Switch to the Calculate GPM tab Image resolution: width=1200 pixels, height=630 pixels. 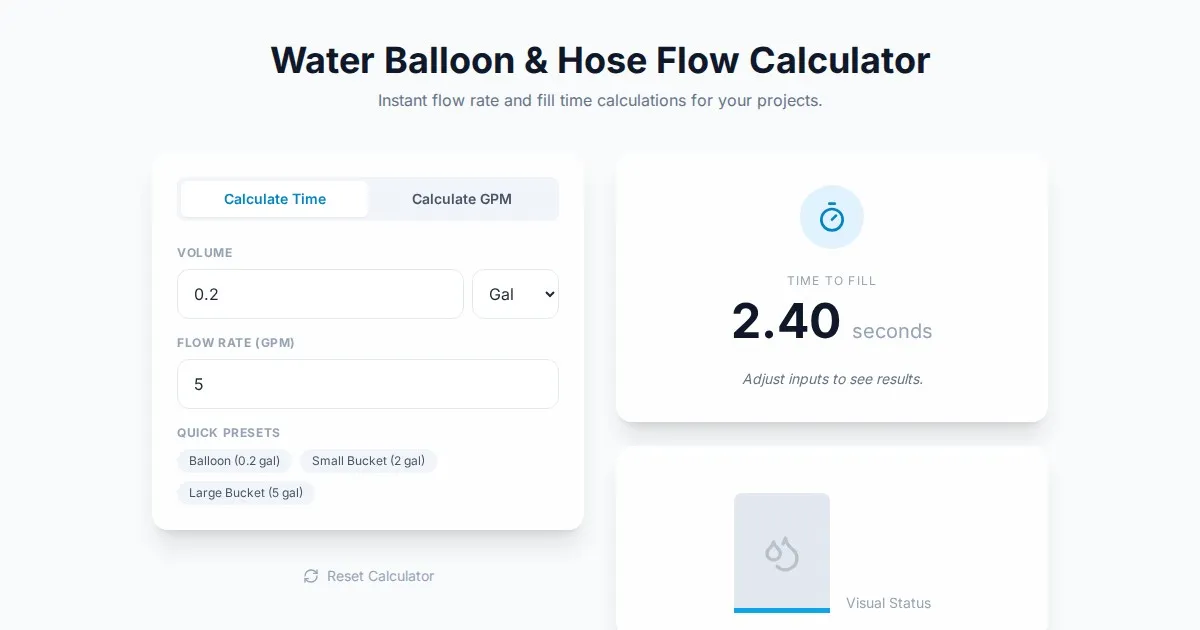pos(461,199)
